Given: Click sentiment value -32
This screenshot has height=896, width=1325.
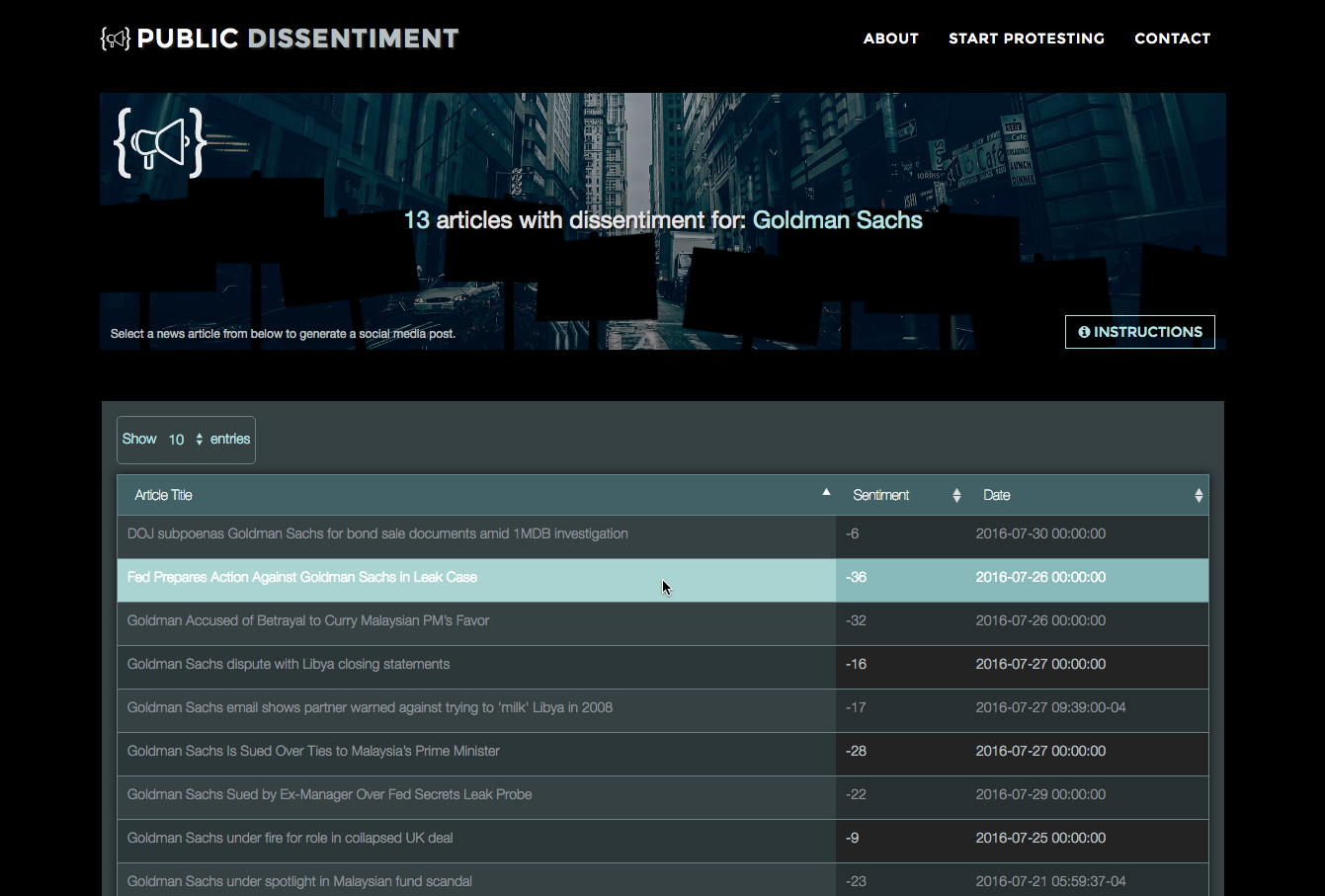Looking at the screenshot, I should point(856,620).
